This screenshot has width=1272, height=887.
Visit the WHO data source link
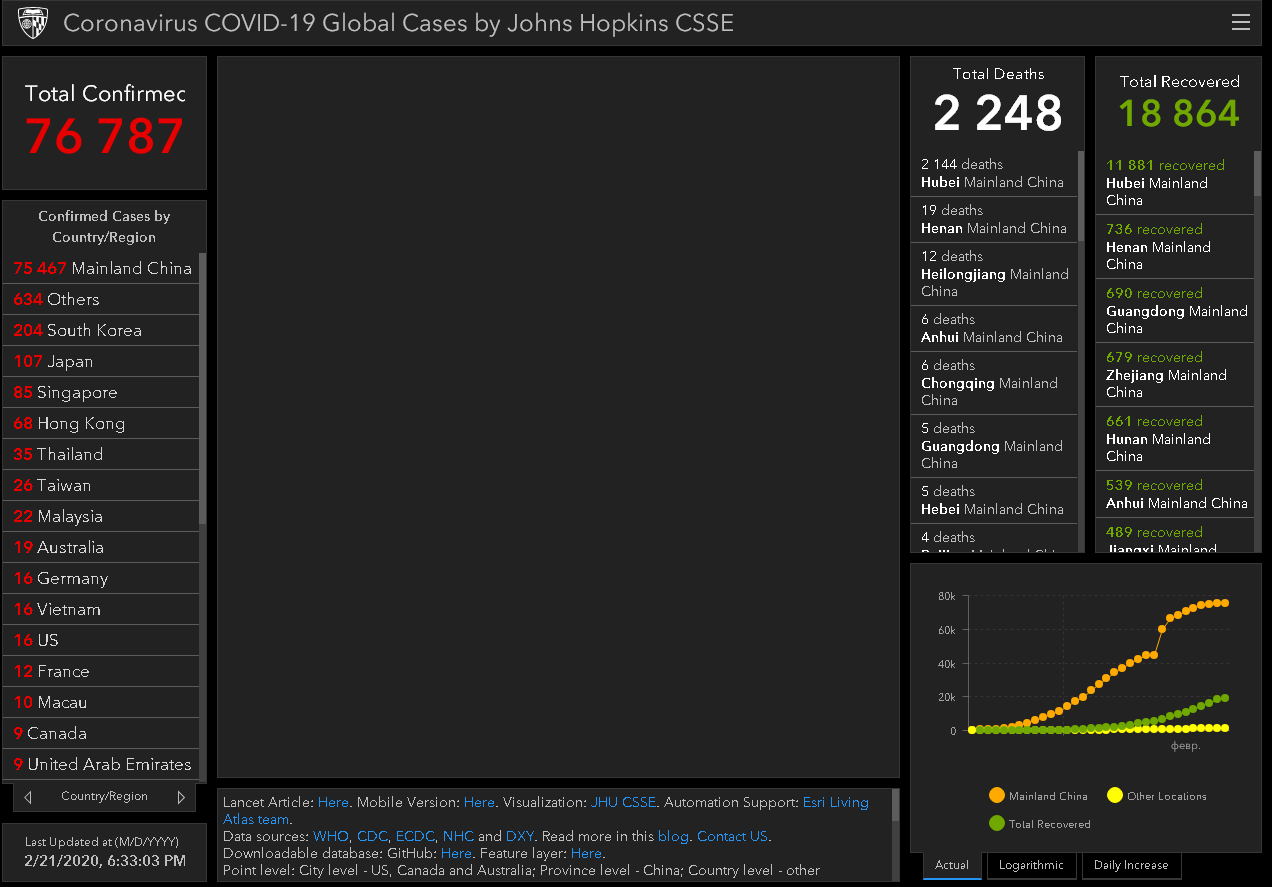coord(331,836)
